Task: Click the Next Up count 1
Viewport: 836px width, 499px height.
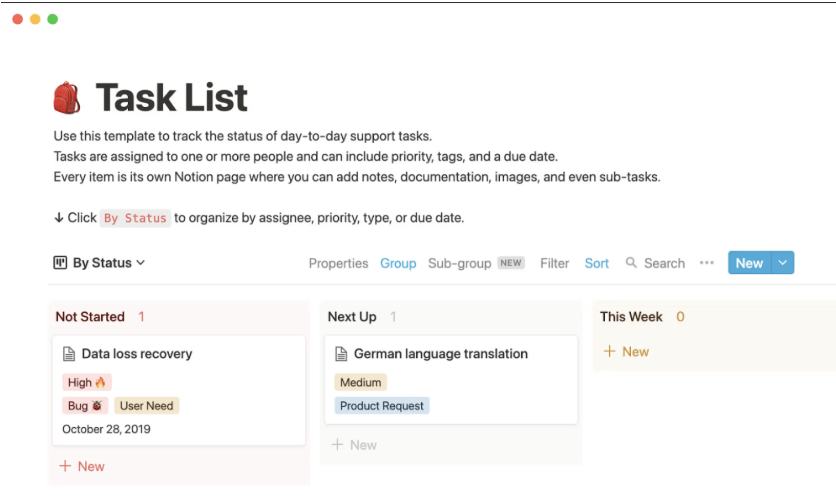Action: point(393,317)
